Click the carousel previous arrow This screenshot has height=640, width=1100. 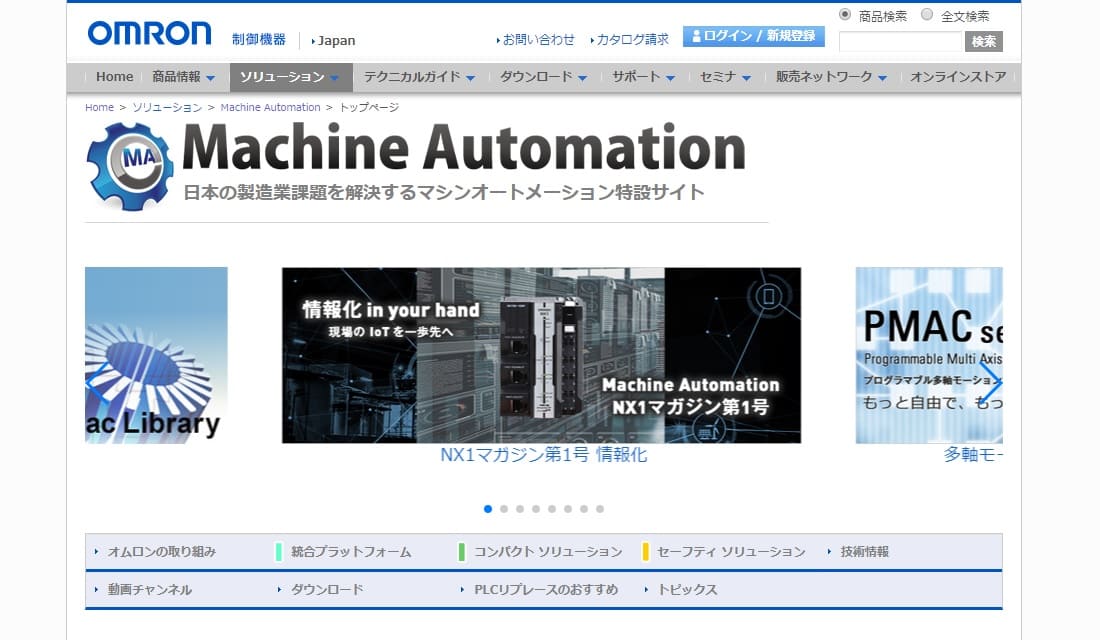point(98,382)
